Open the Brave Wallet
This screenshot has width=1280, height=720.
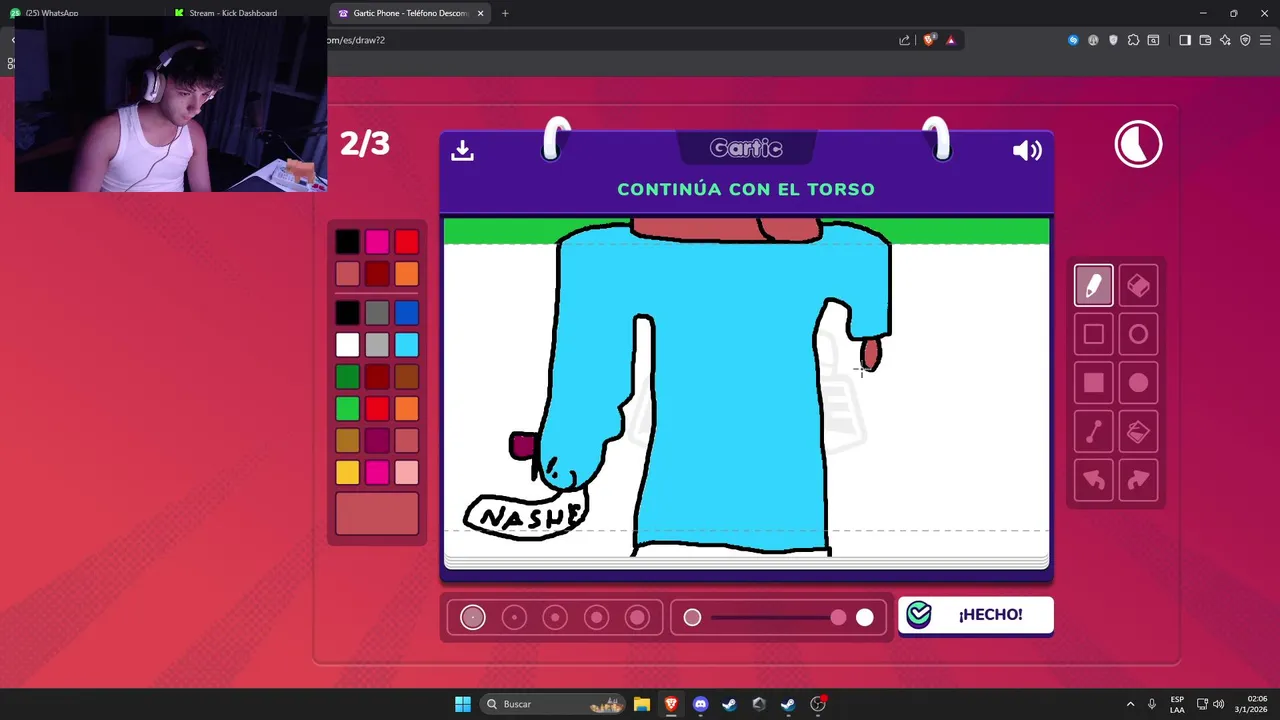coord(1205,40)
